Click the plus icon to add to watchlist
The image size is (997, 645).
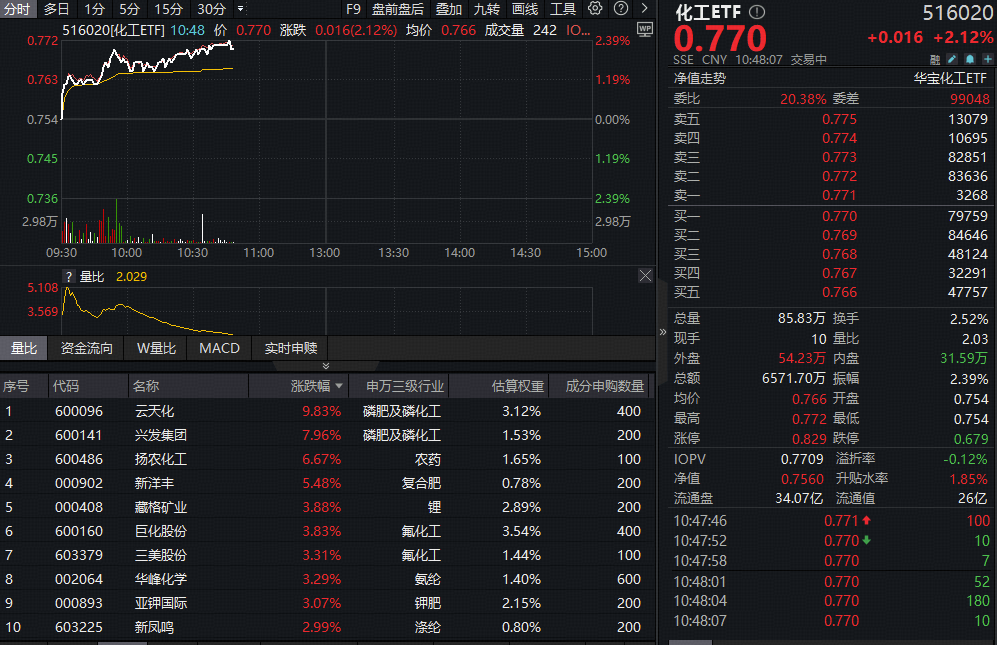(x=986, y=59)
